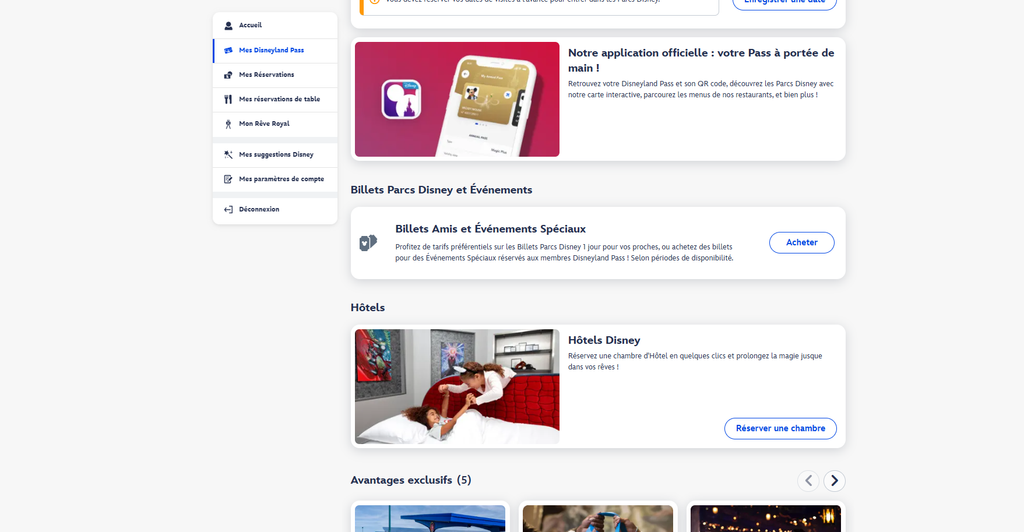The width and height of the screenshot is (1024, 532).
Task: Click the Hôtels Disney bedroom photo
Action: pyautogui.click(x=457, y=386)
